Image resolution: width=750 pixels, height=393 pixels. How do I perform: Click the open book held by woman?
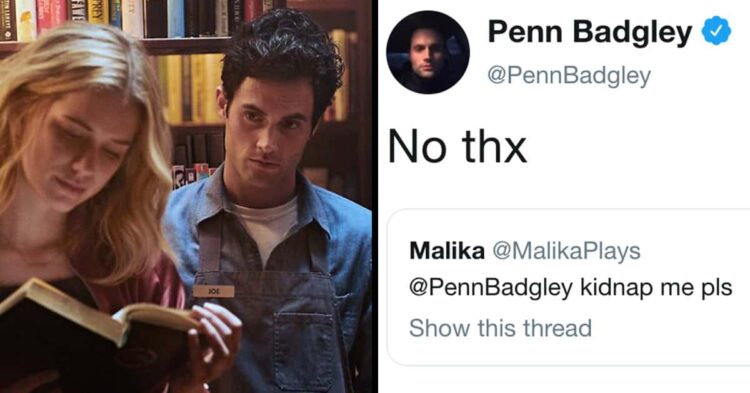pos(96,330)
